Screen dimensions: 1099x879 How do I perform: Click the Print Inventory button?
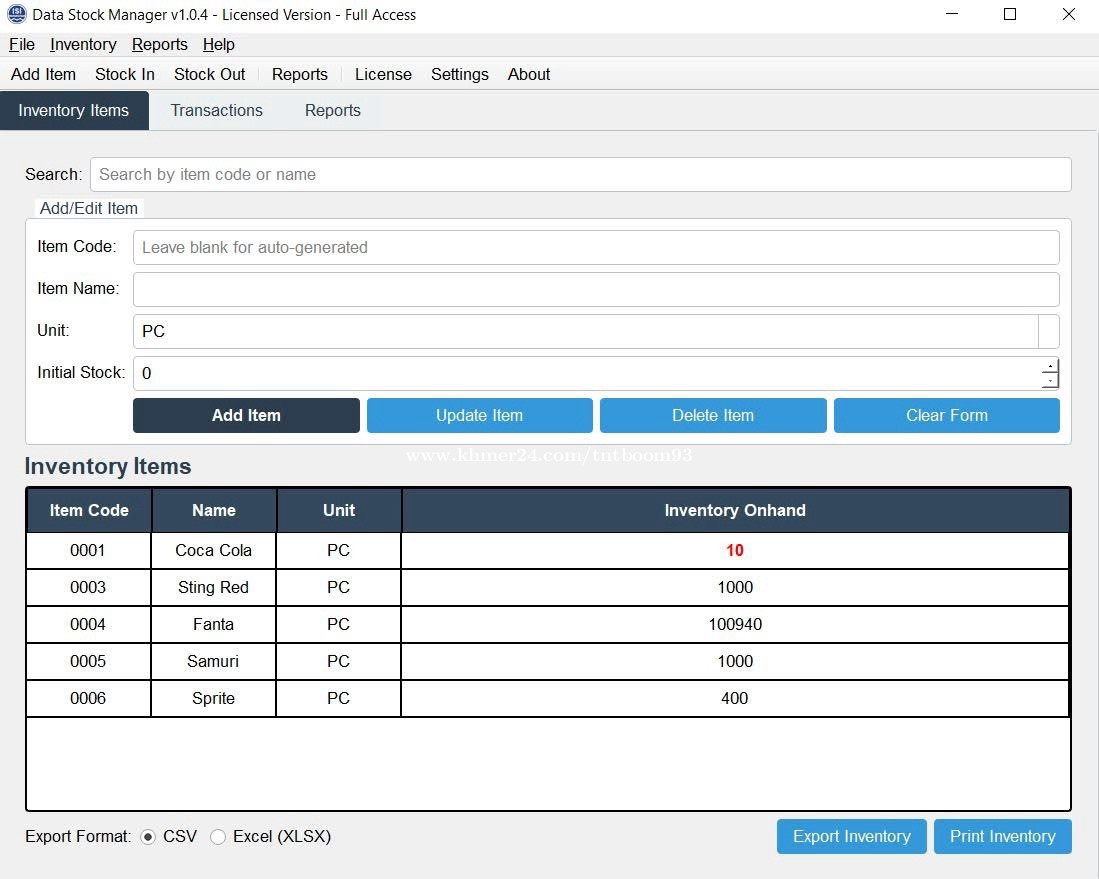pyautogui.click(x=1002, y=836)
